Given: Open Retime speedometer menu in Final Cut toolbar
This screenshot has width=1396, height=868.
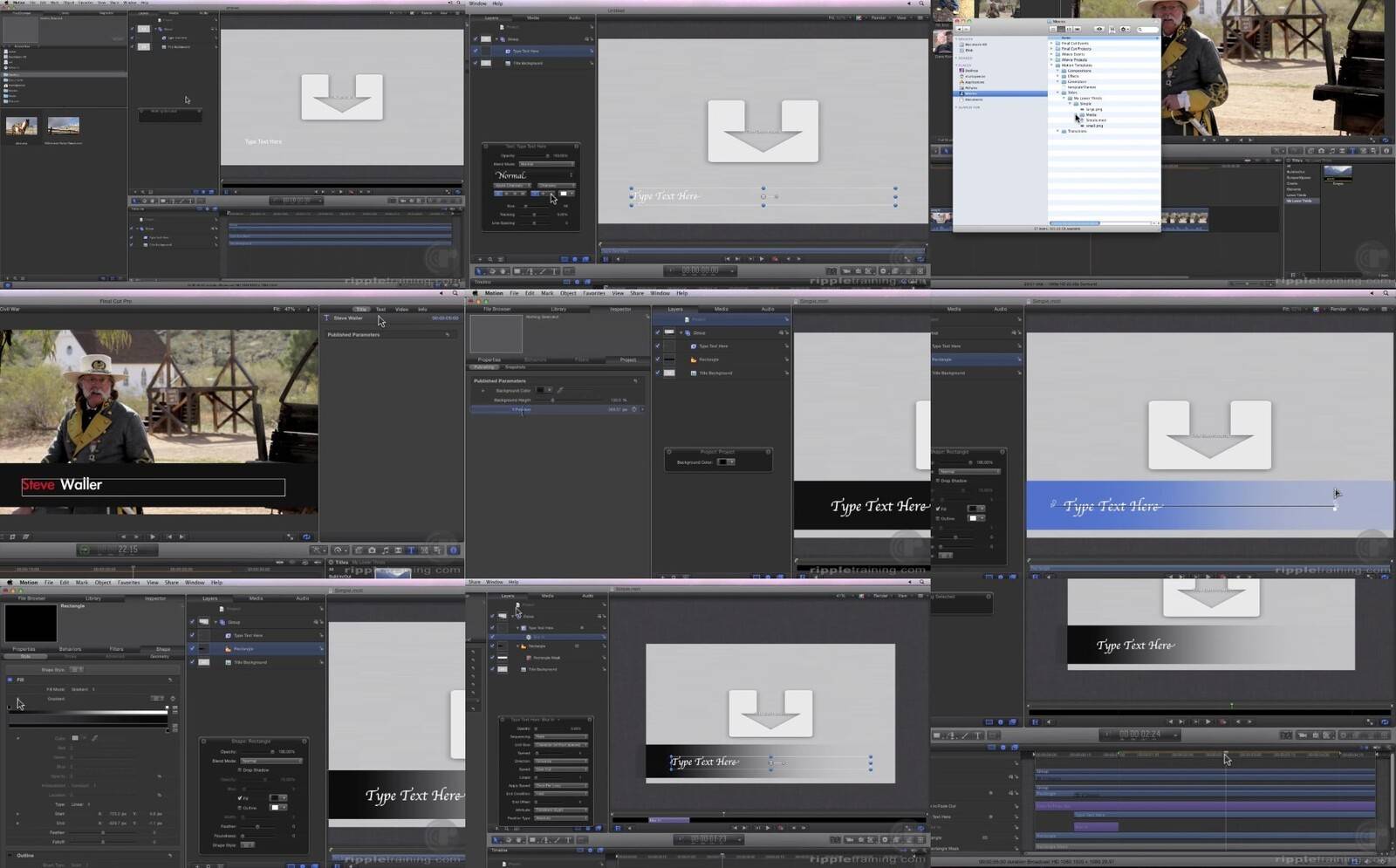Looking at the screenshot, I should (x=339, y=550).
